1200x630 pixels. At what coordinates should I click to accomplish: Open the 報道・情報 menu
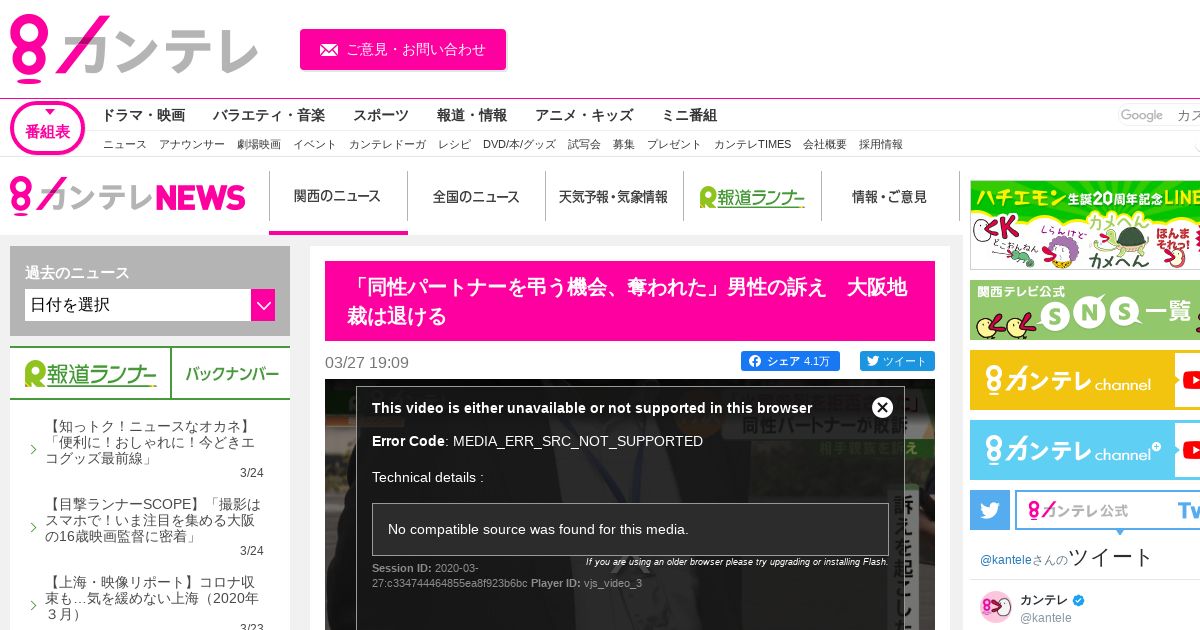click(x=472, y=115)
